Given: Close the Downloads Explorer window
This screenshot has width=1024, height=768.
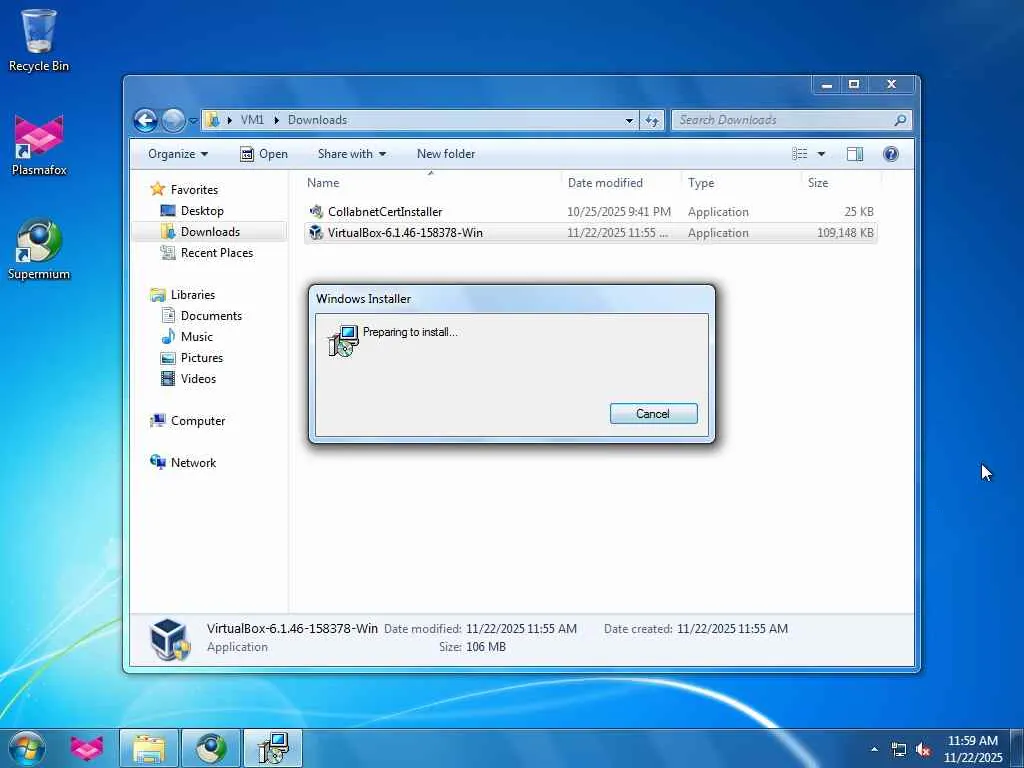Looking at the screenshot, I should click(x=891, y=85).
